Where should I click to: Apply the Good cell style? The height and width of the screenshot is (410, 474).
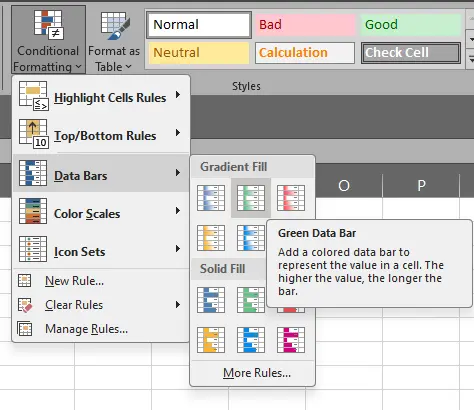tap(411, 25)
